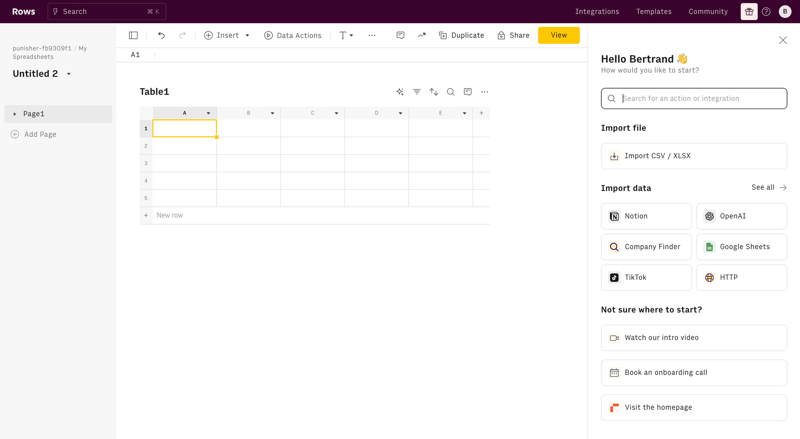Open the toolbar more options ellipsis
Screen dimensions: 800x439
(x=372, y=35)
